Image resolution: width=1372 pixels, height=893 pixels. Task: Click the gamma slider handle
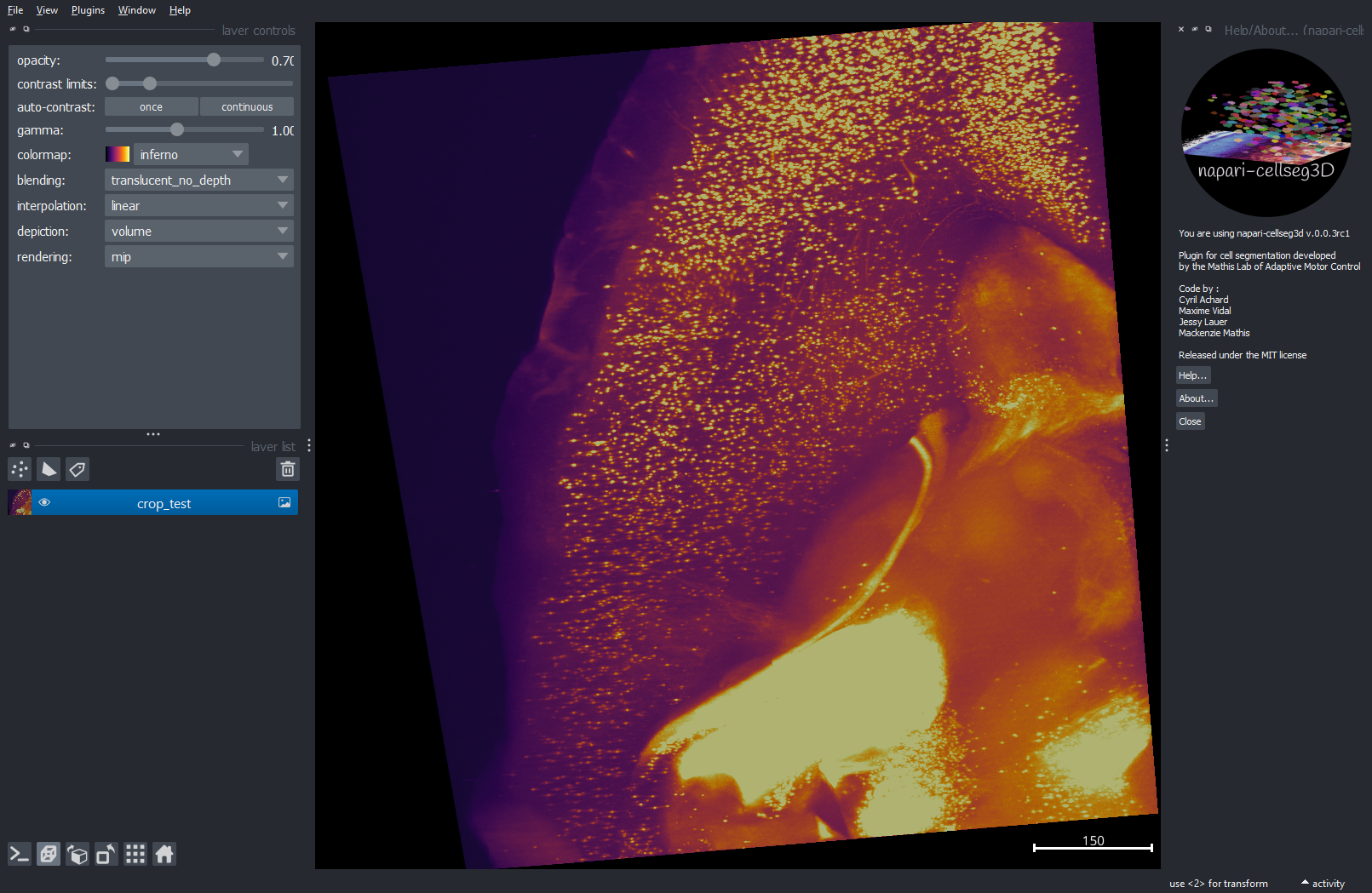click(x=177, y=129)
